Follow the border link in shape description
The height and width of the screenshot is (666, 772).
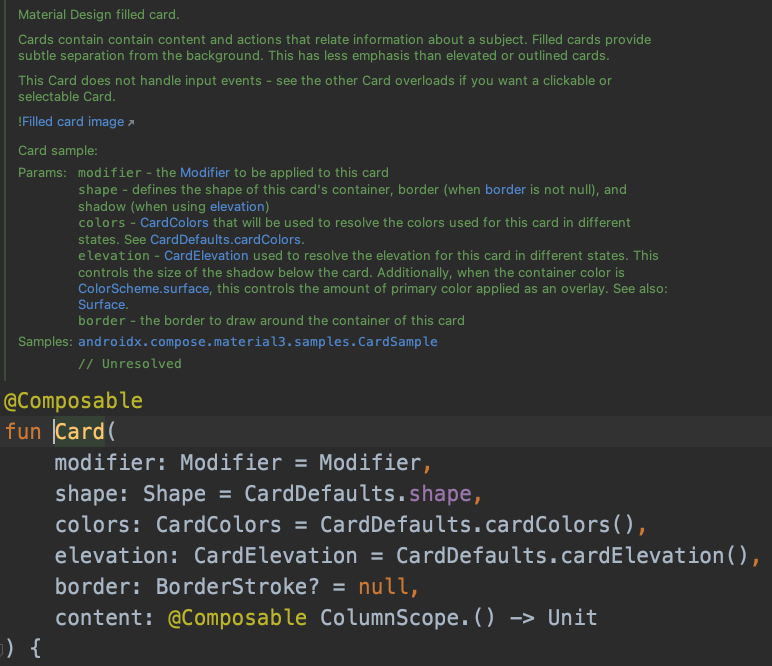tap(505, 190)
